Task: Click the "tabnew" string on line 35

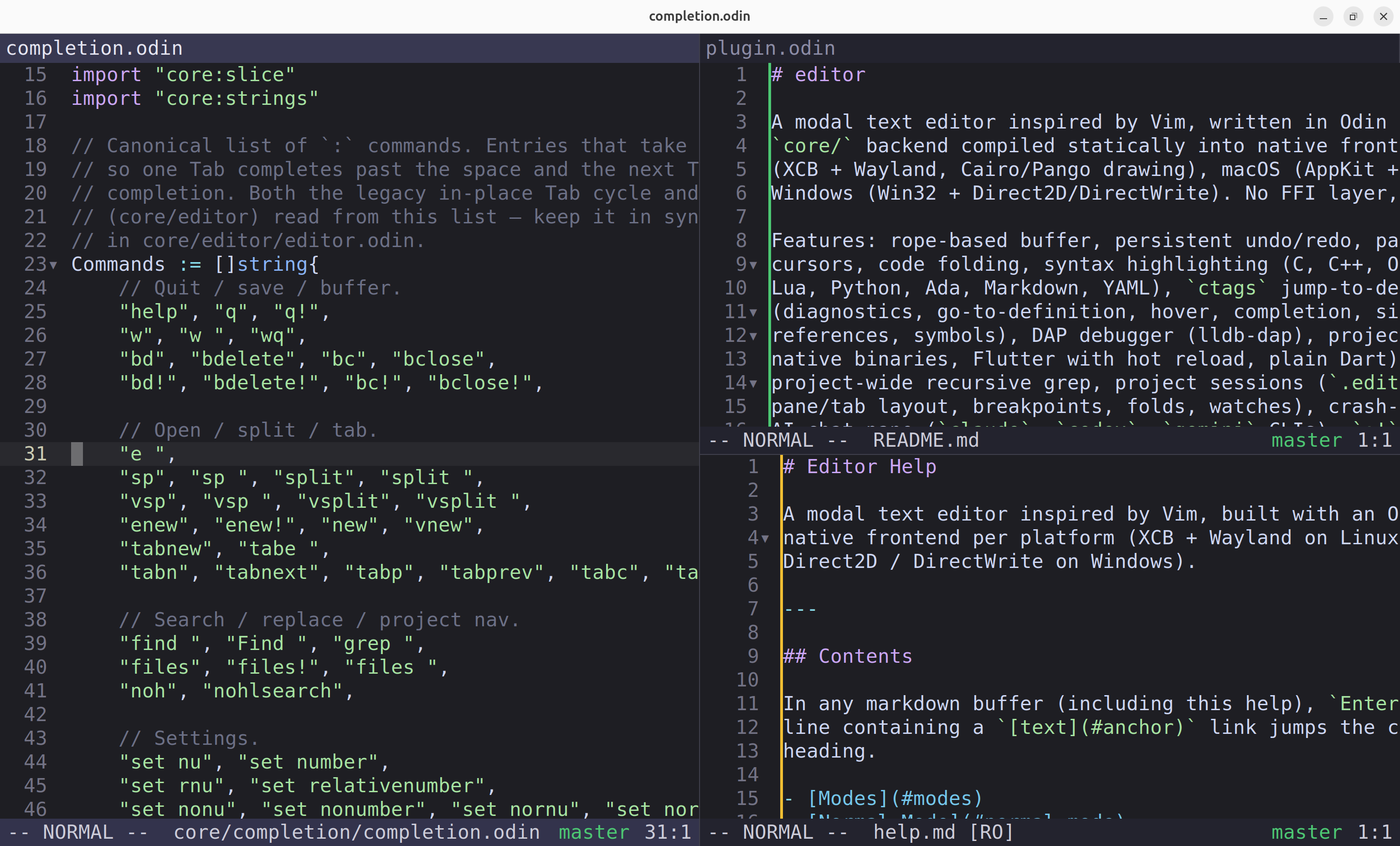Action: click(165, 549)
